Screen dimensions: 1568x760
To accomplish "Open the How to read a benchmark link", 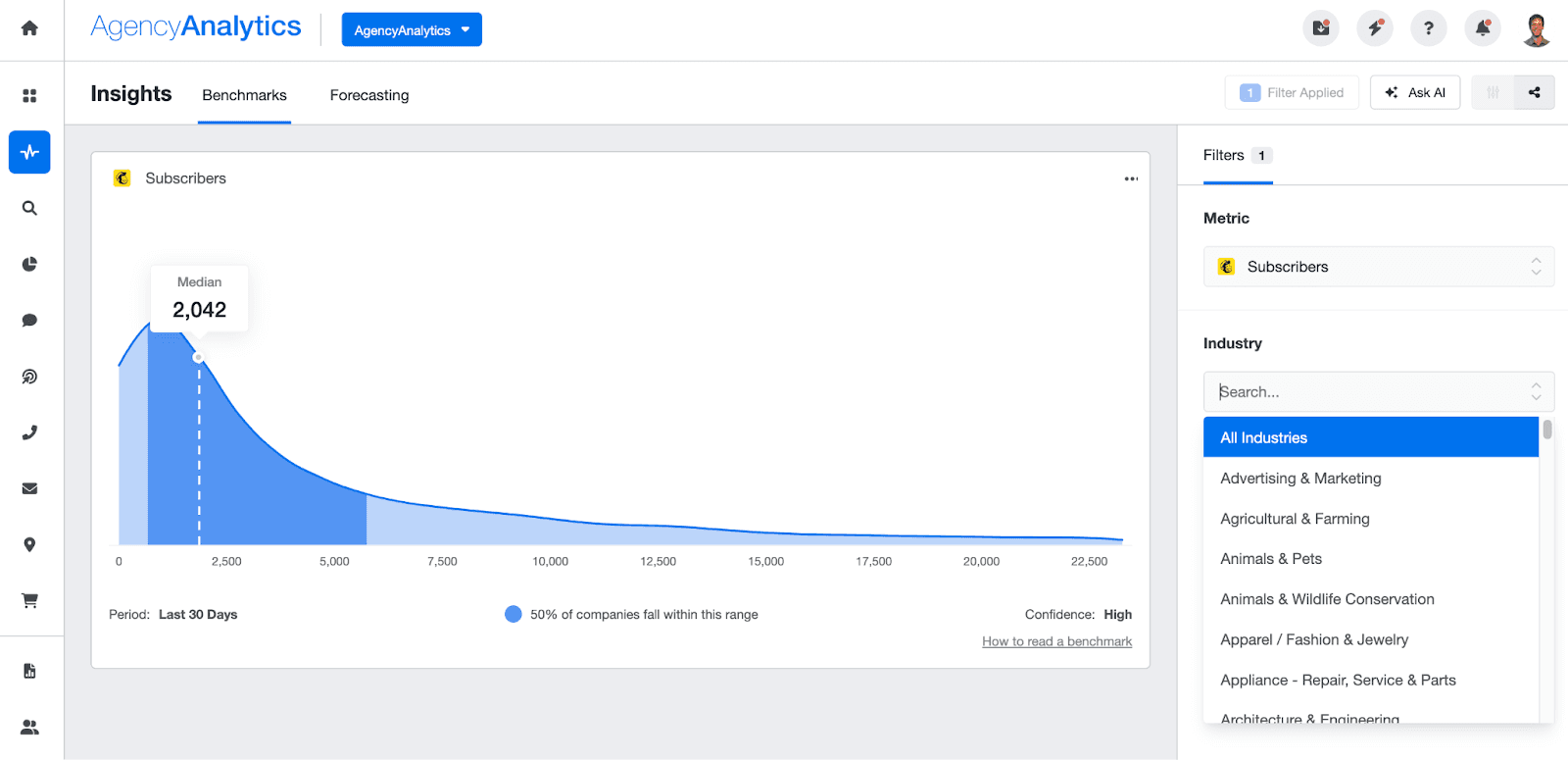I will [1056, 641].
